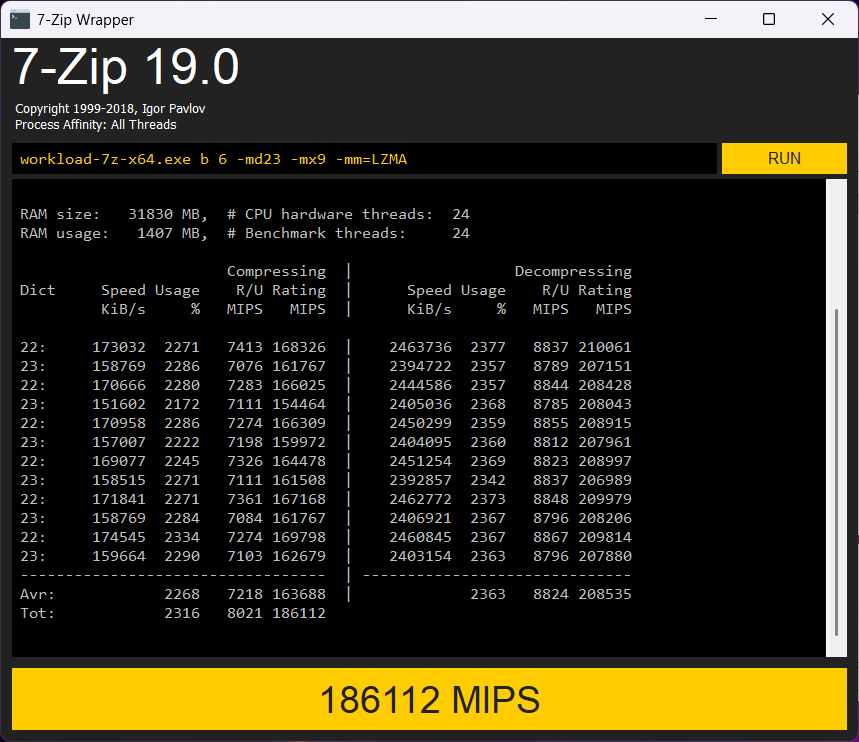Click decompressing rating value "206989"
This screenshot has height=742, width=859.
pyautogui.click(x=605, y=480)
